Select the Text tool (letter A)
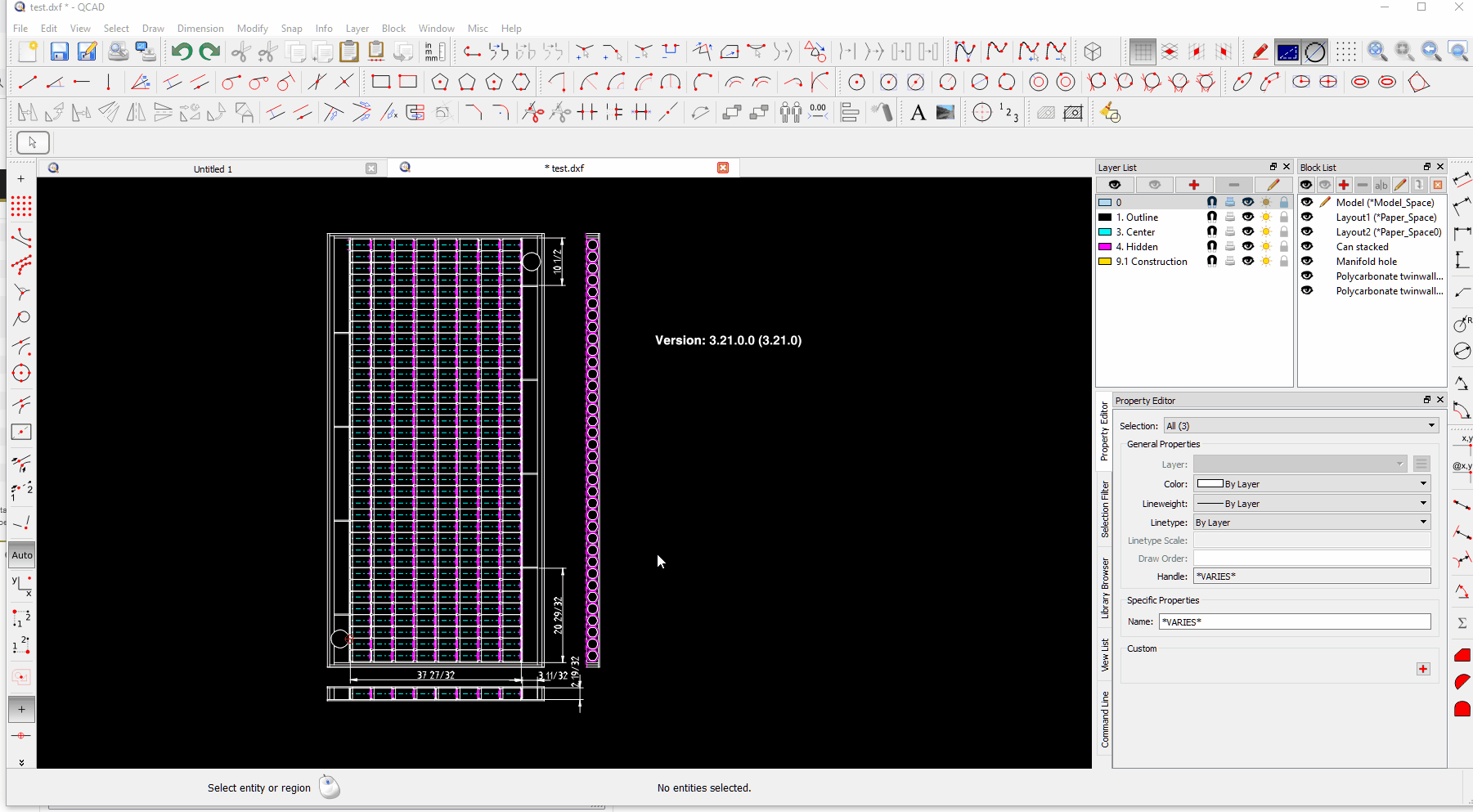Viewport: 1473px width, 812px height. [918, 113]
